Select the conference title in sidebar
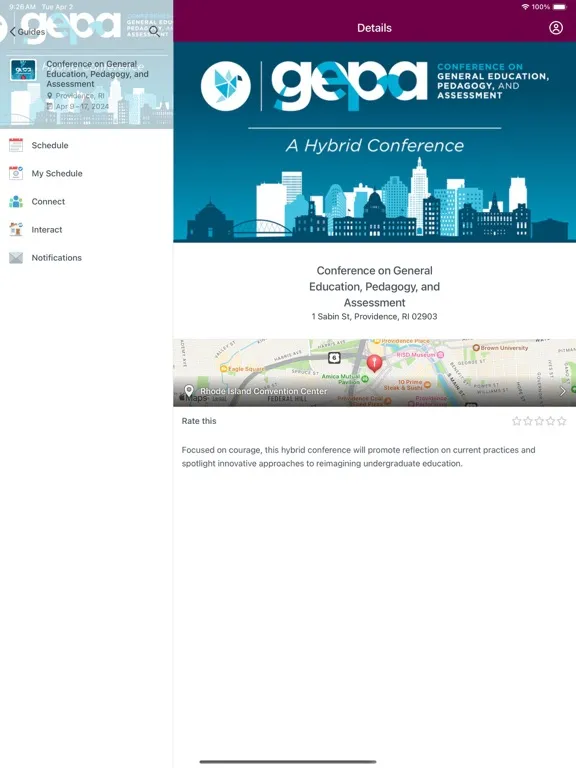This screenshot has height=768, width=576. click(x=97, y=74)
